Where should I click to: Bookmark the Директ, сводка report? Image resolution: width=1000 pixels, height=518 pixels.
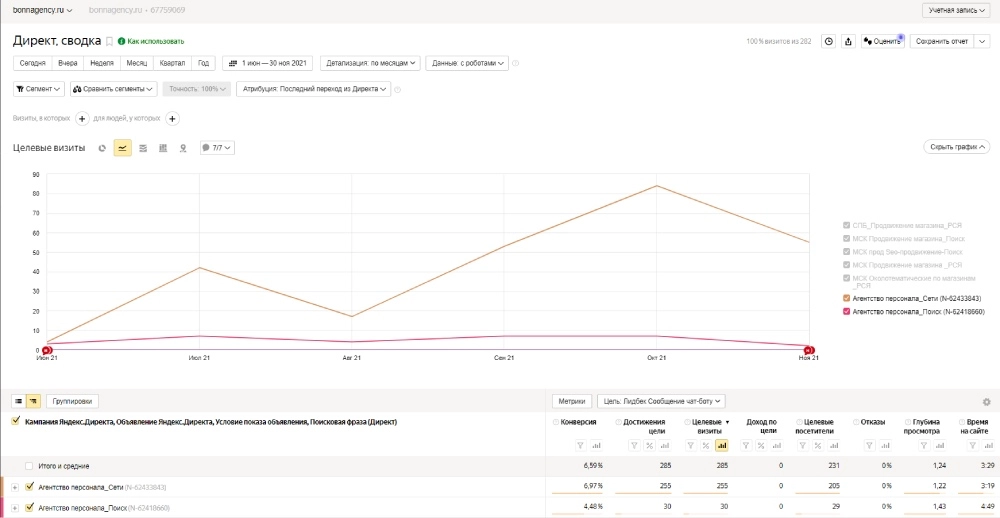coord(109,41)
